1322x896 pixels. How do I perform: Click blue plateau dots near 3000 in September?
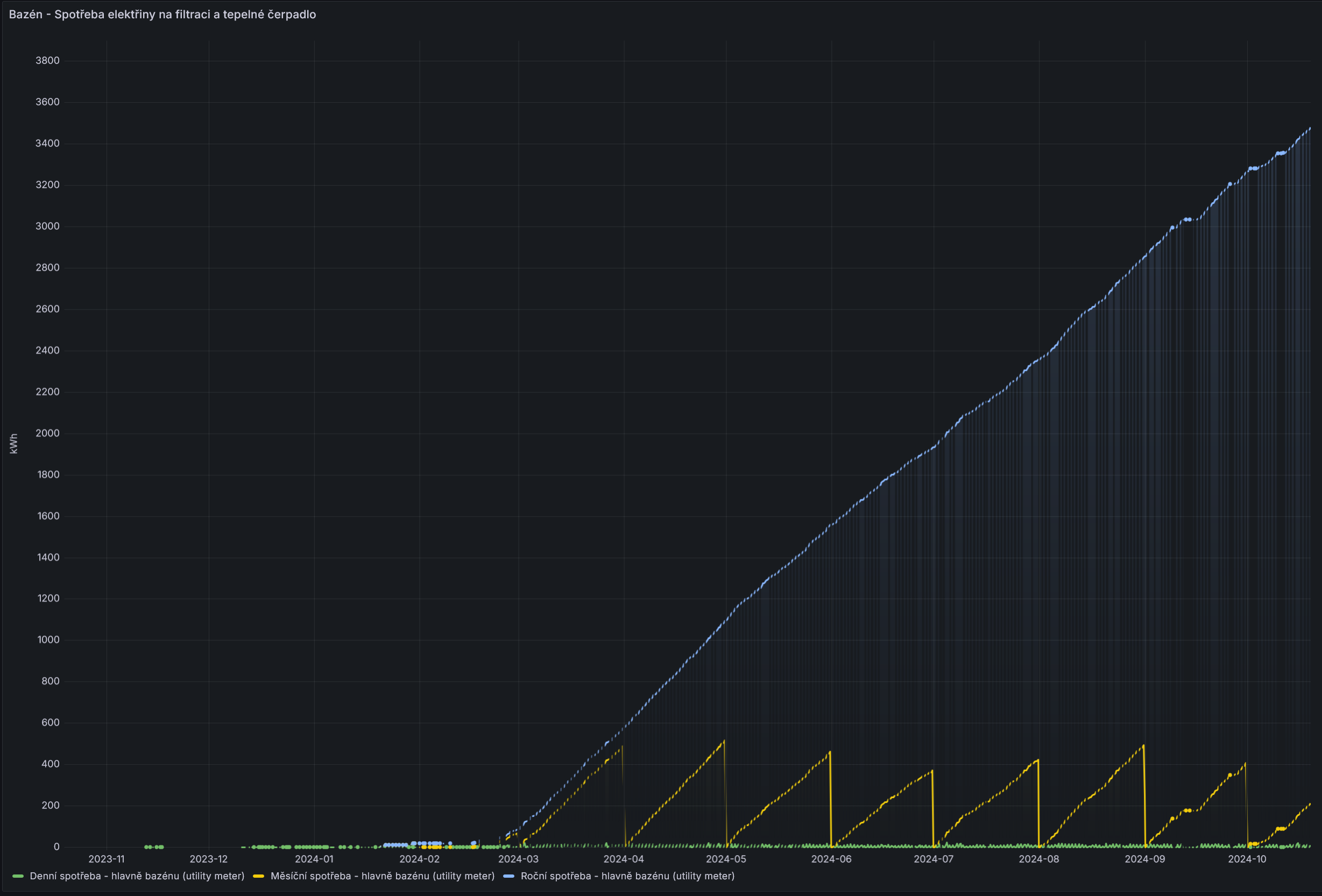pos(1187,220)
